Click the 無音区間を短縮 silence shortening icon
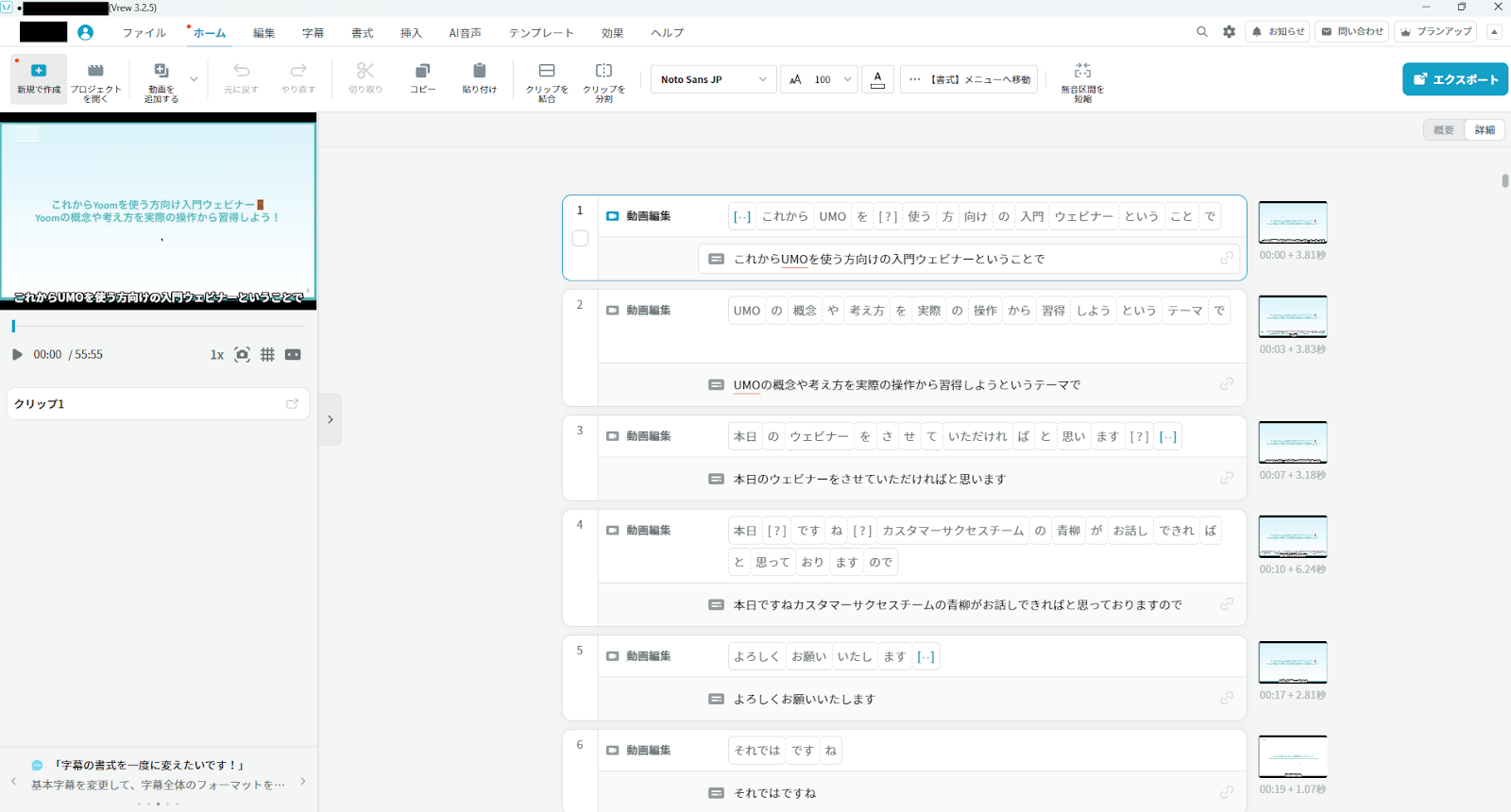 pyautogui.click(x=1082, y=72)
